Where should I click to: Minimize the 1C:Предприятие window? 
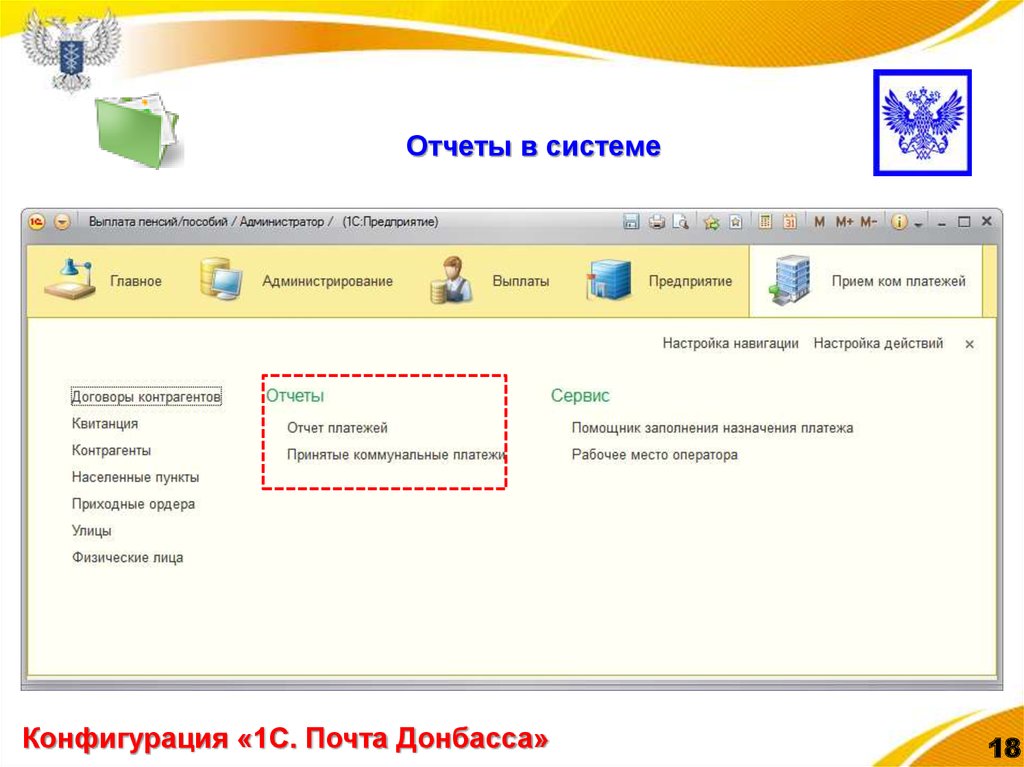click(942, 223)
